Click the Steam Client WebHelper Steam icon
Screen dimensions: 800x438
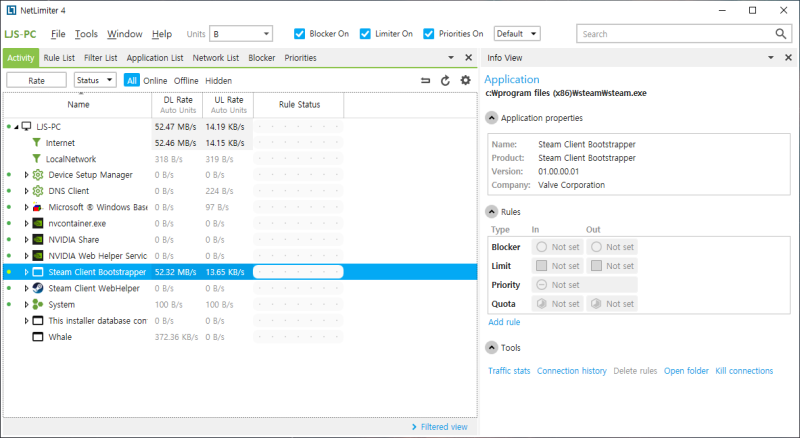pos(38,288)
